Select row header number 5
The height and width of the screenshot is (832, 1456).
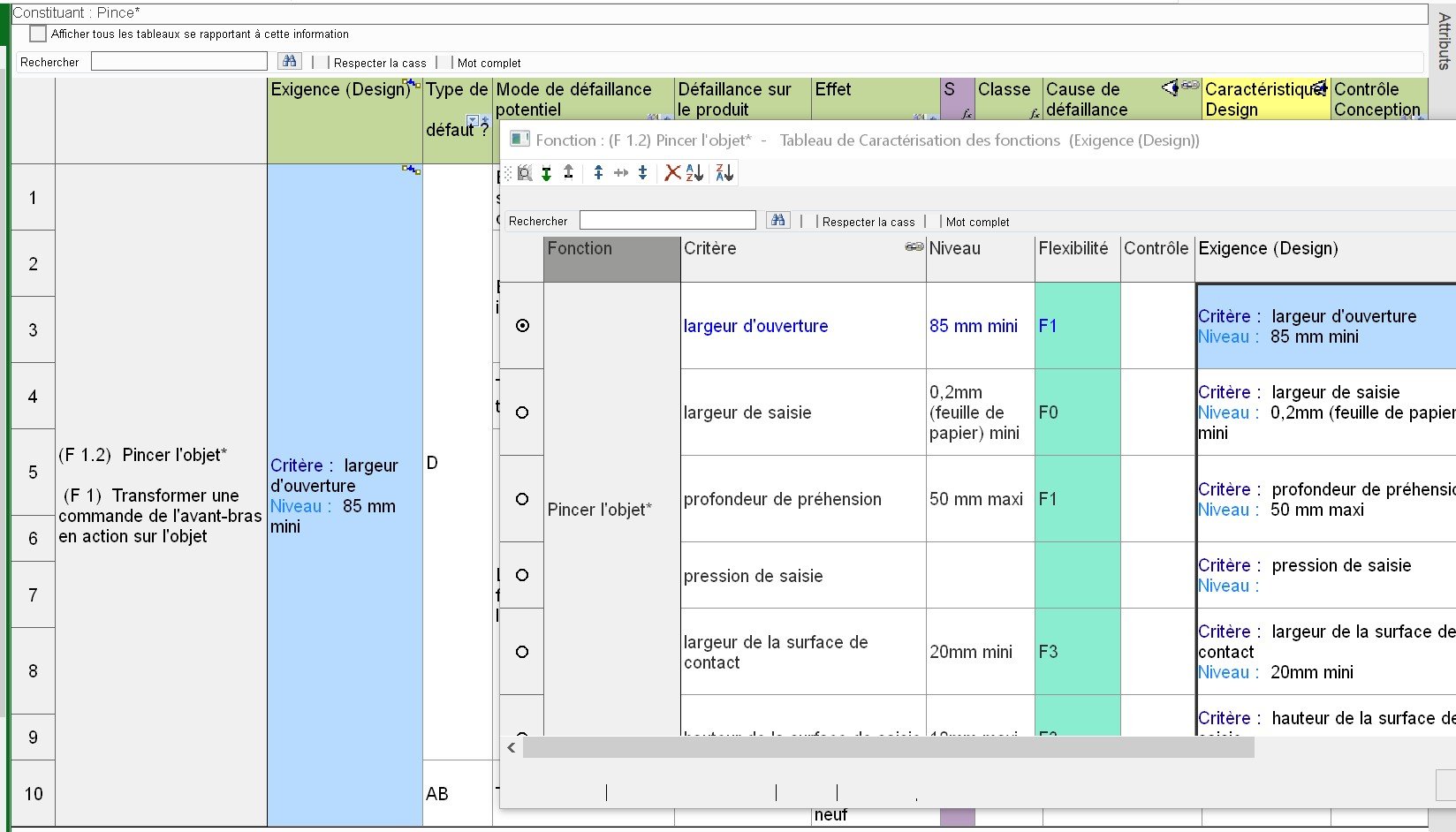point(33,472)
